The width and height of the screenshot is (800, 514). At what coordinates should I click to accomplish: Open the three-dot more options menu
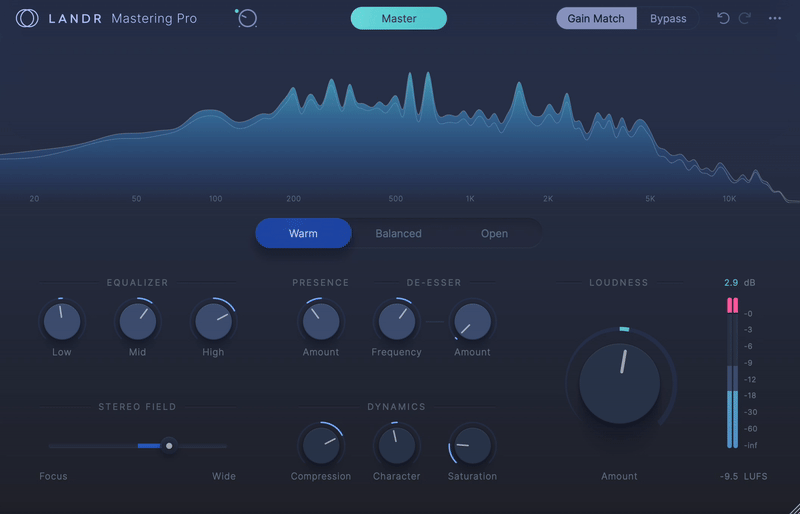coord(774,18)
